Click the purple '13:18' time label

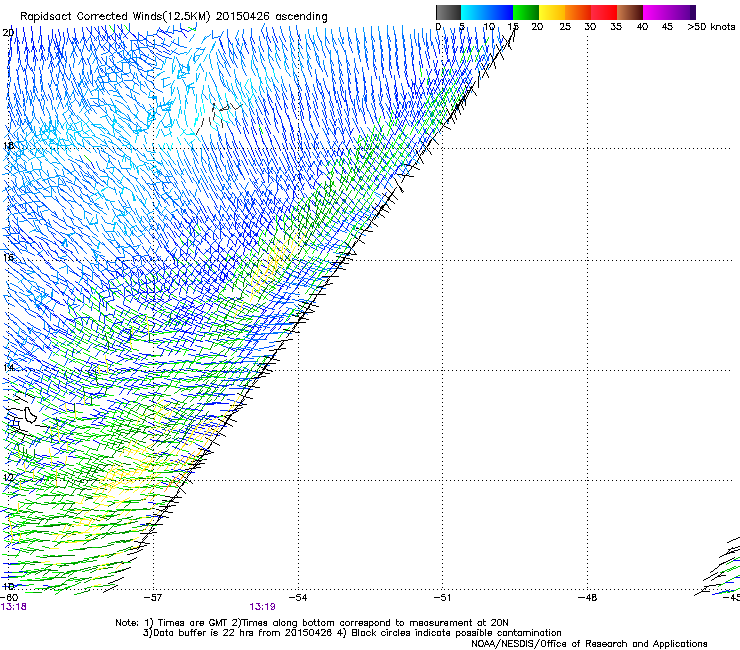13,607
